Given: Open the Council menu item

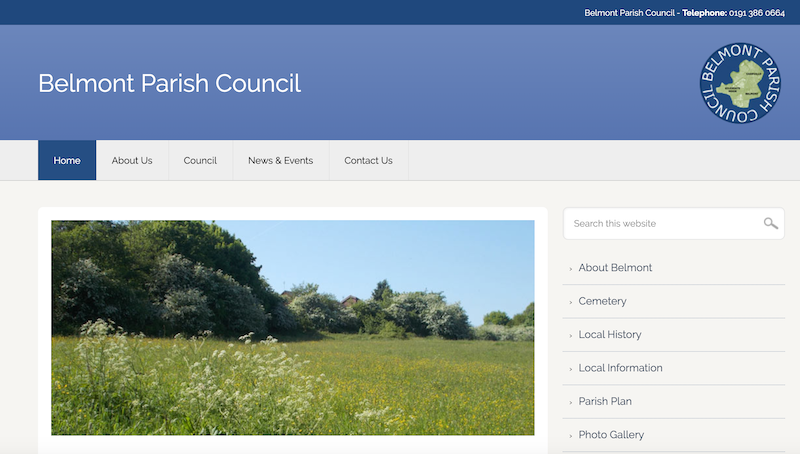Looking at the screenshot, I should tap(200, 161).
